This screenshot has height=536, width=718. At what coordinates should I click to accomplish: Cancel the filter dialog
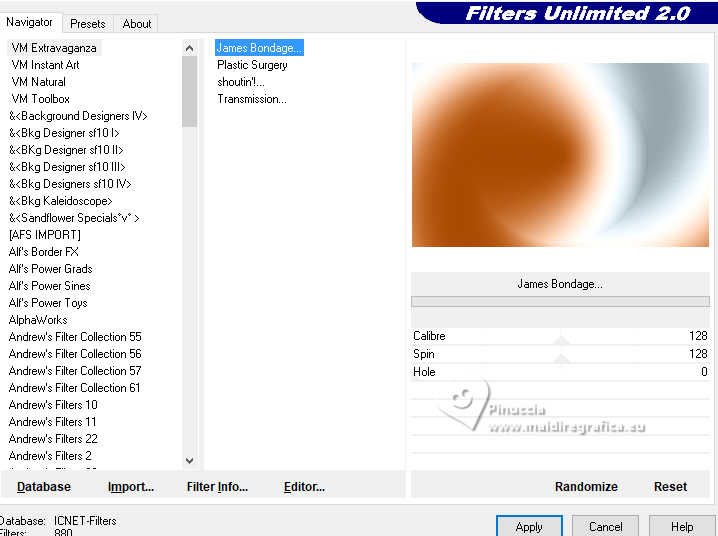[x=605, y=526]
